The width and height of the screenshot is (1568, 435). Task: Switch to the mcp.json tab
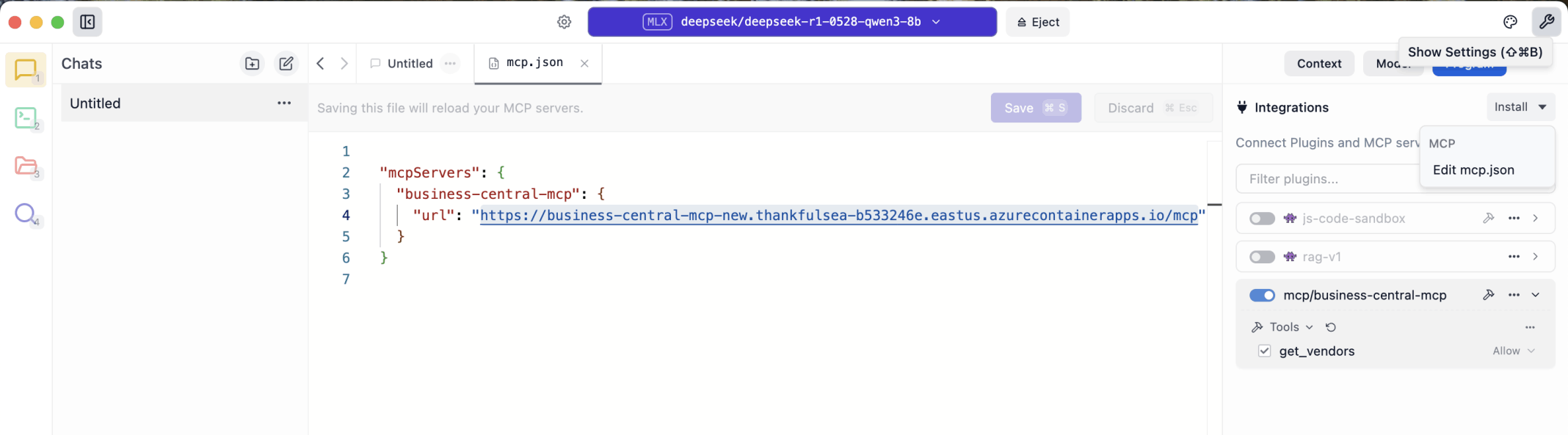pos(535,63)
